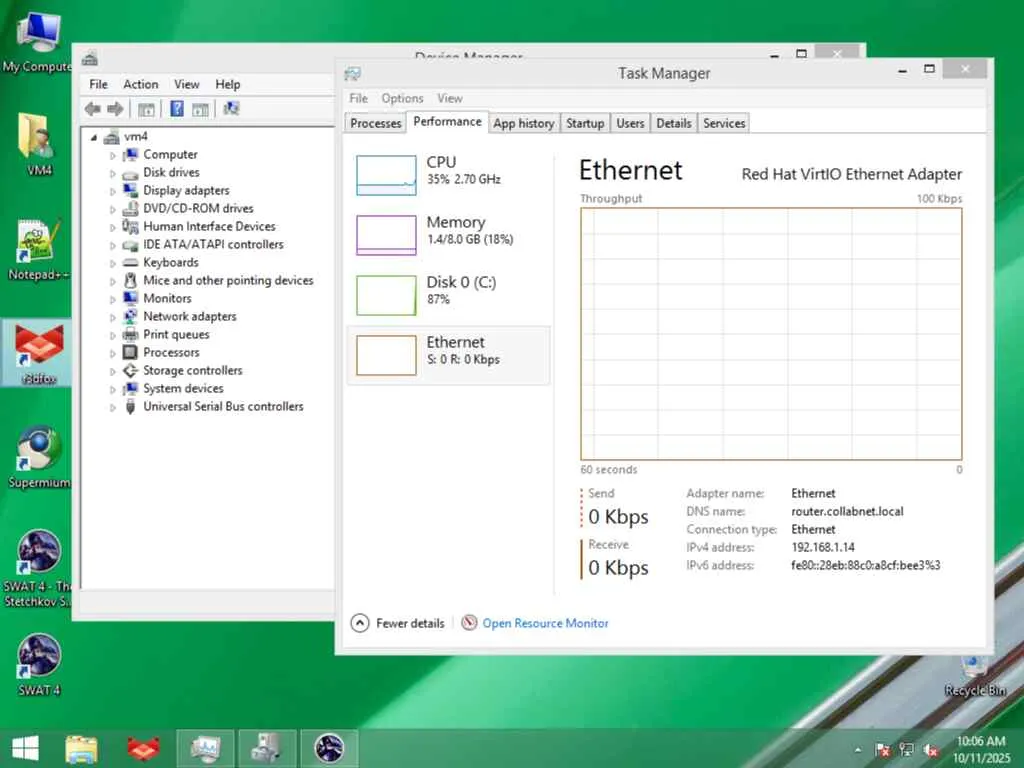Expand the Processors node
The height and width of the screenshot is (768, 1024).
(112, 353)
